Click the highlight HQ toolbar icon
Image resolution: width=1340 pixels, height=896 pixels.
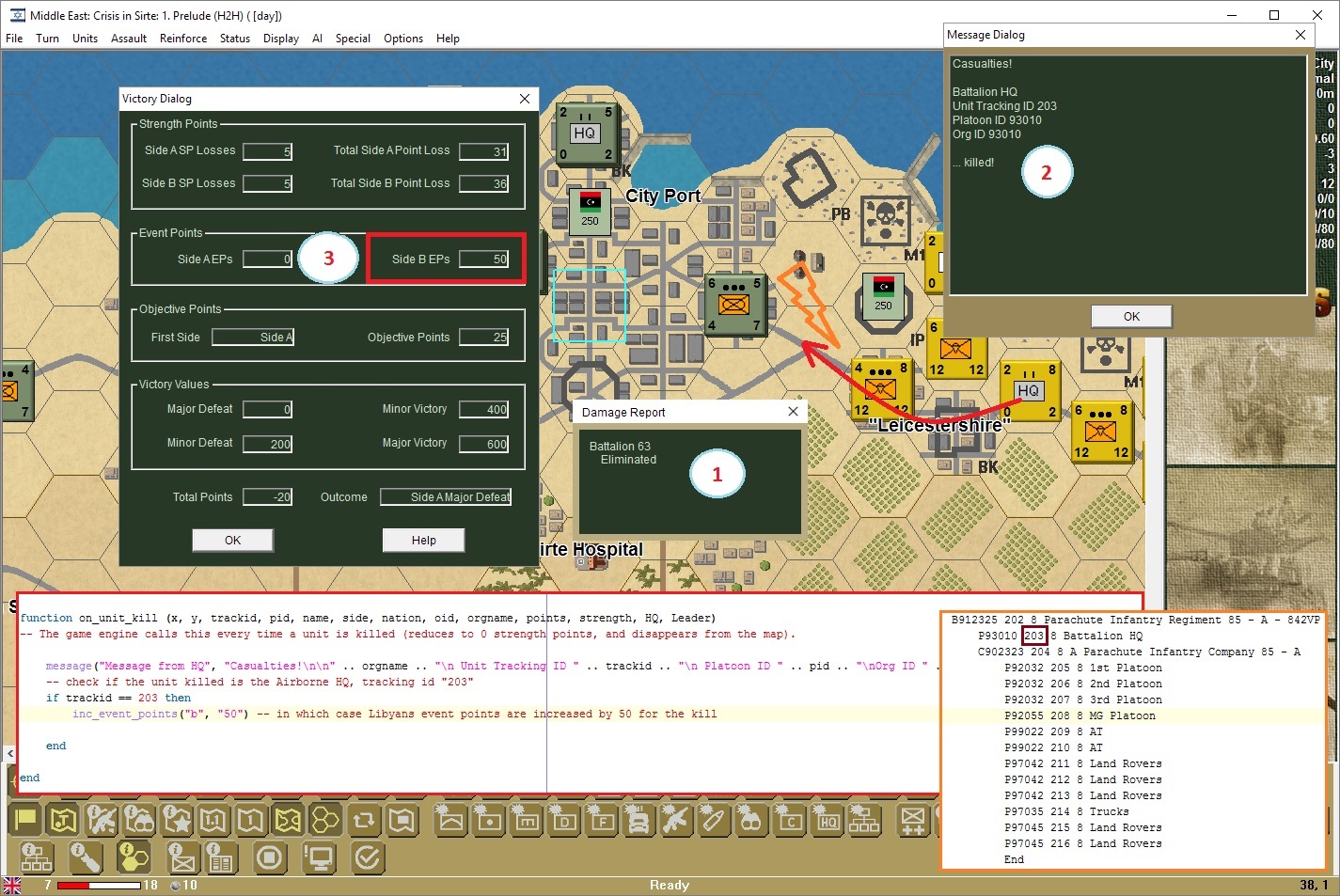(828, 819)
